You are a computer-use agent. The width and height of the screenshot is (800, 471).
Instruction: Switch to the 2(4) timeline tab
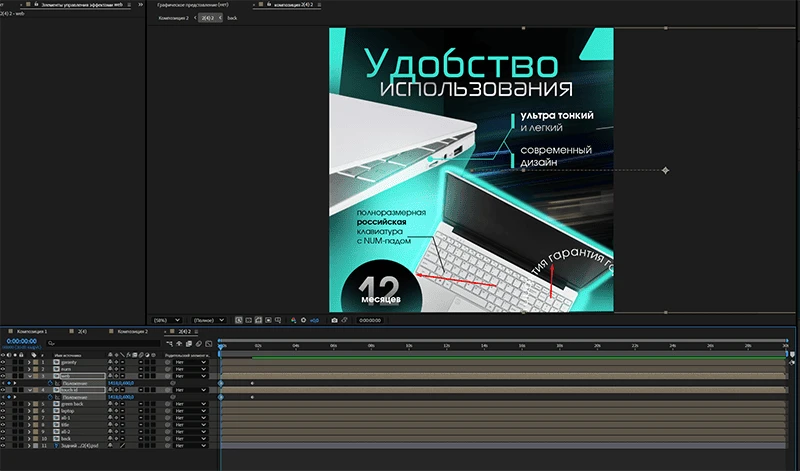tap(82, 332)
